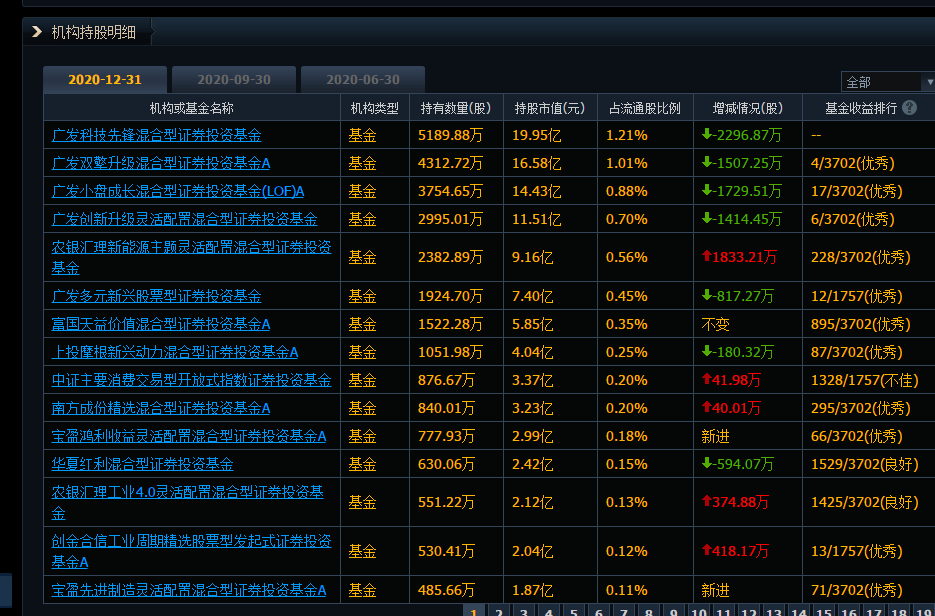
Task: Click the 增减情况(股) column header
Action: coord(748,108)
